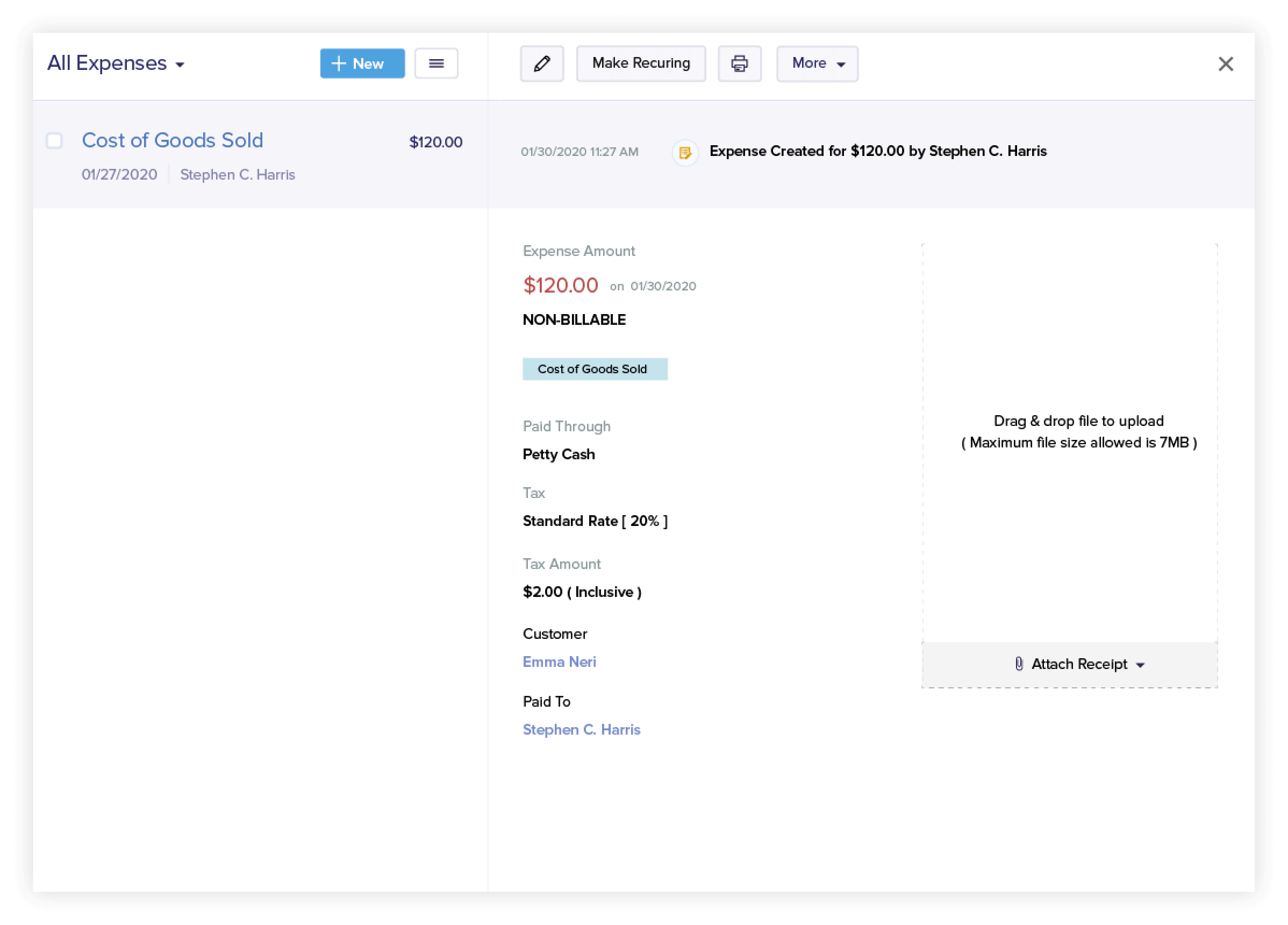
Task: Click the plus icon on the New button
Action: (x=339, y=63)
